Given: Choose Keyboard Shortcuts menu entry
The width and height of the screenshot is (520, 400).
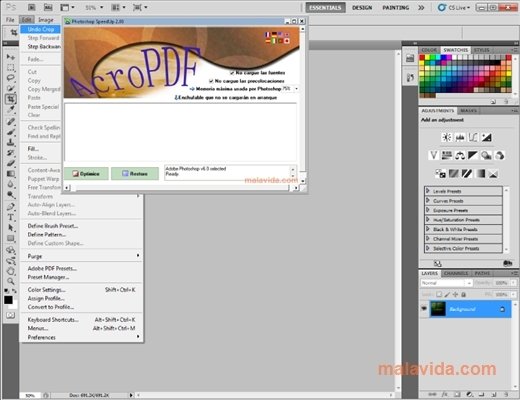Looking at the screenshot, I should click(82, 319).
